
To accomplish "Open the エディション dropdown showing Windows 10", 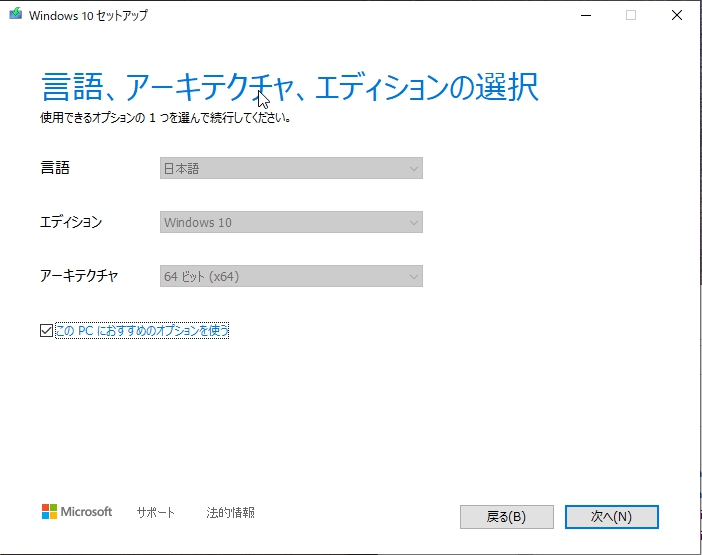I will click(x=291, y=222).
